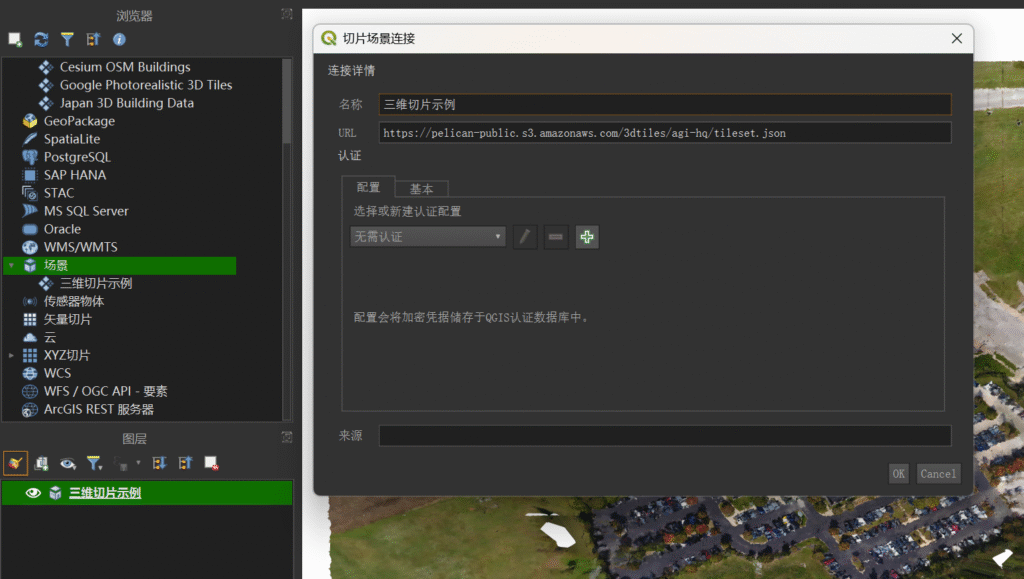Click the URL input field

pyautogui.click(x=665, y=133)
